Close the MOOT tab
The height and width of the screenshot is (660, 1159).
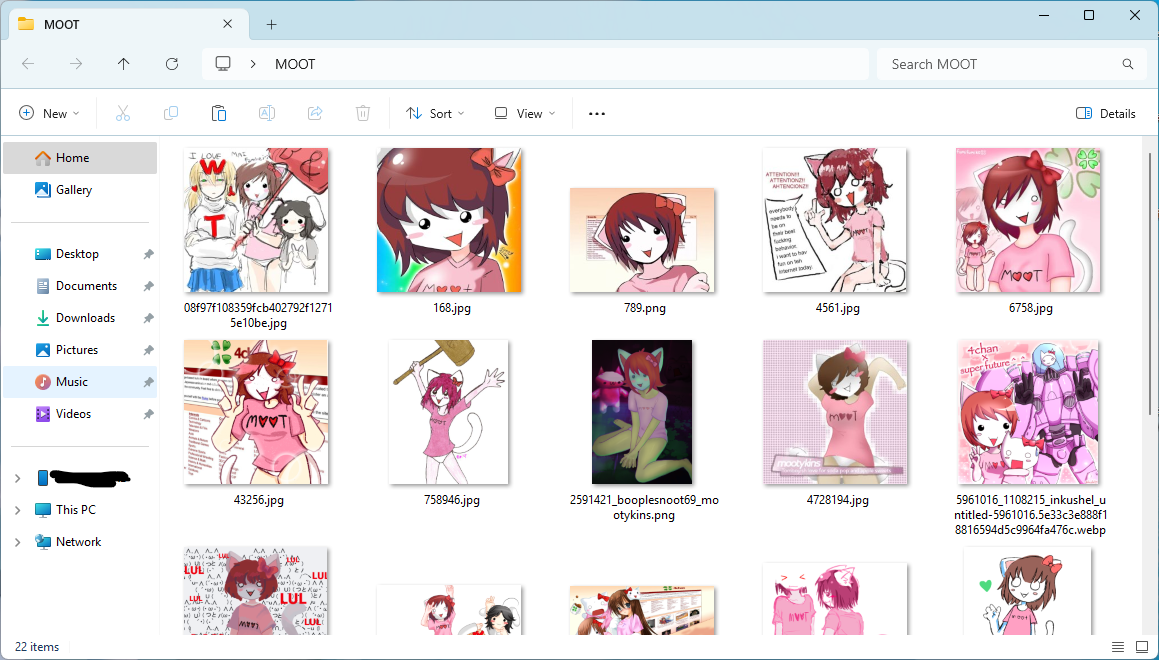(x=228, y=24)
